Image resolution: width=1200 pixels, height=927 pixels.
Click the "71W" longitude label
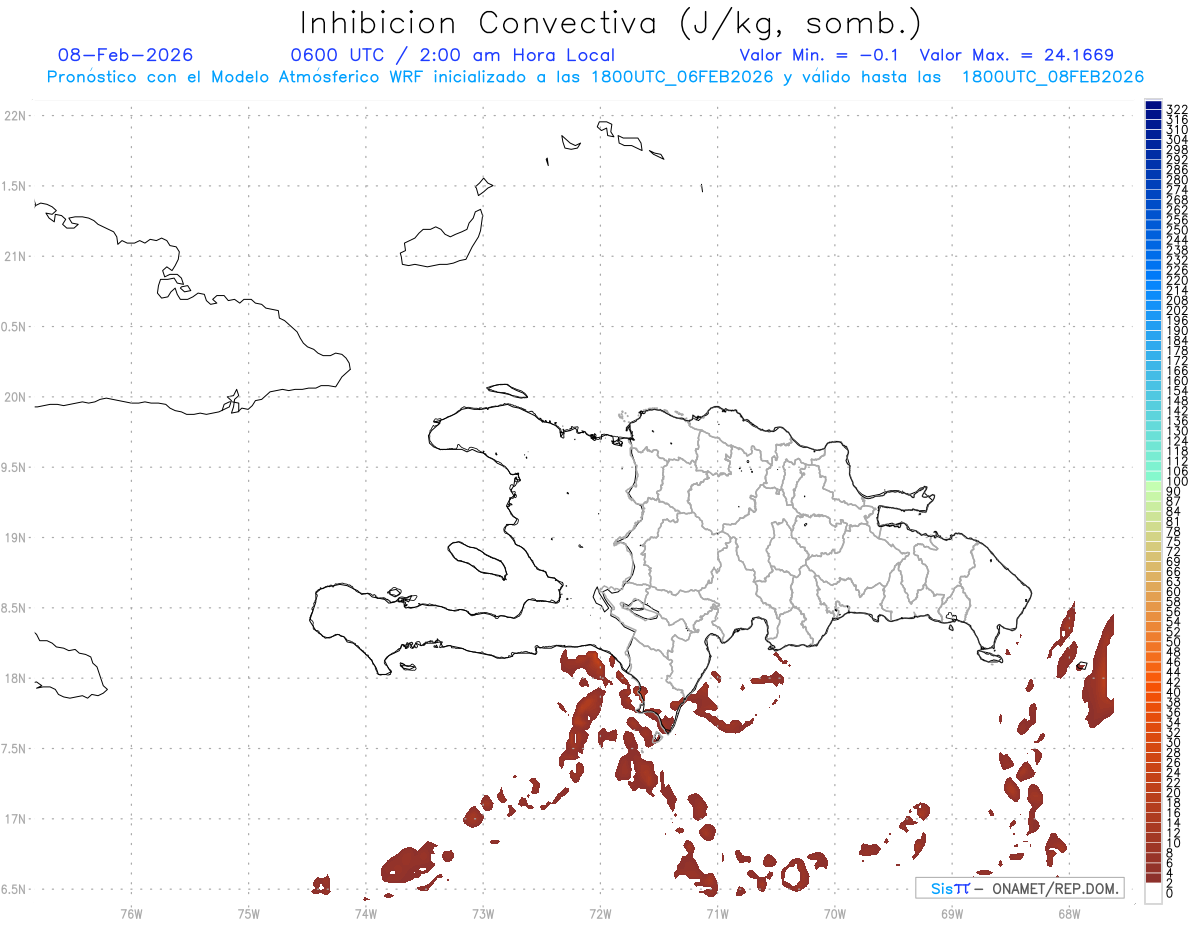tap(717, 913)
